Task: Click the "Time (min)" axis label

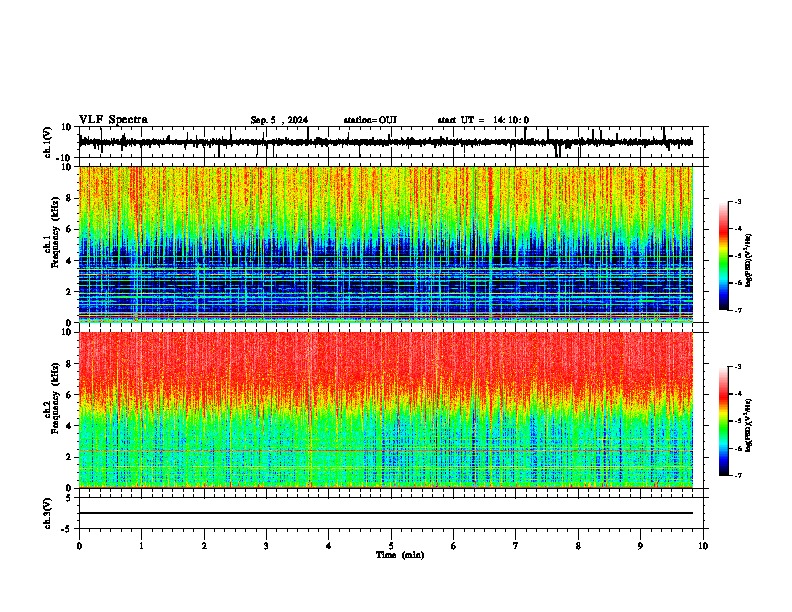Action: 400,555
